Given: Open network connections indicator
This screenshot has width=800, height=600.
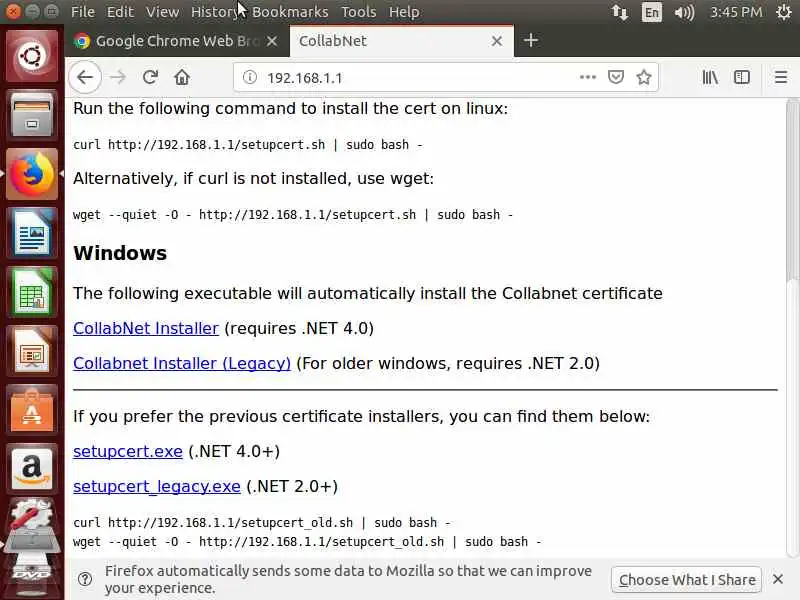Looking at the screenshot, I should (619, 12).
